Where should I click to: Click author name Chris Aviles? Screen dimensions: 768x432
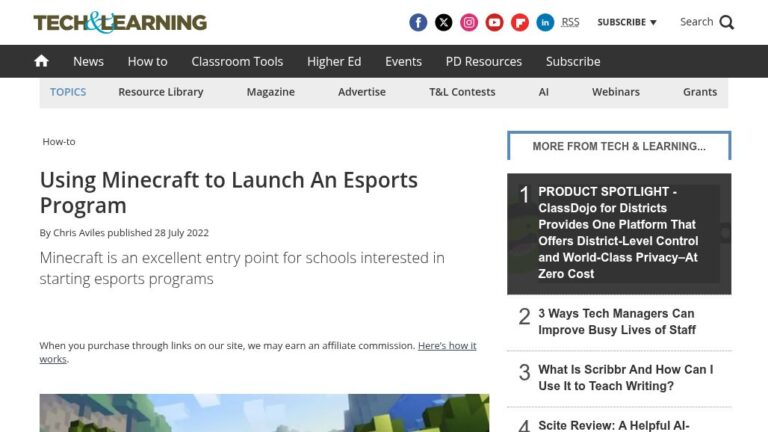pyautogui.click(x=79, y=233)
